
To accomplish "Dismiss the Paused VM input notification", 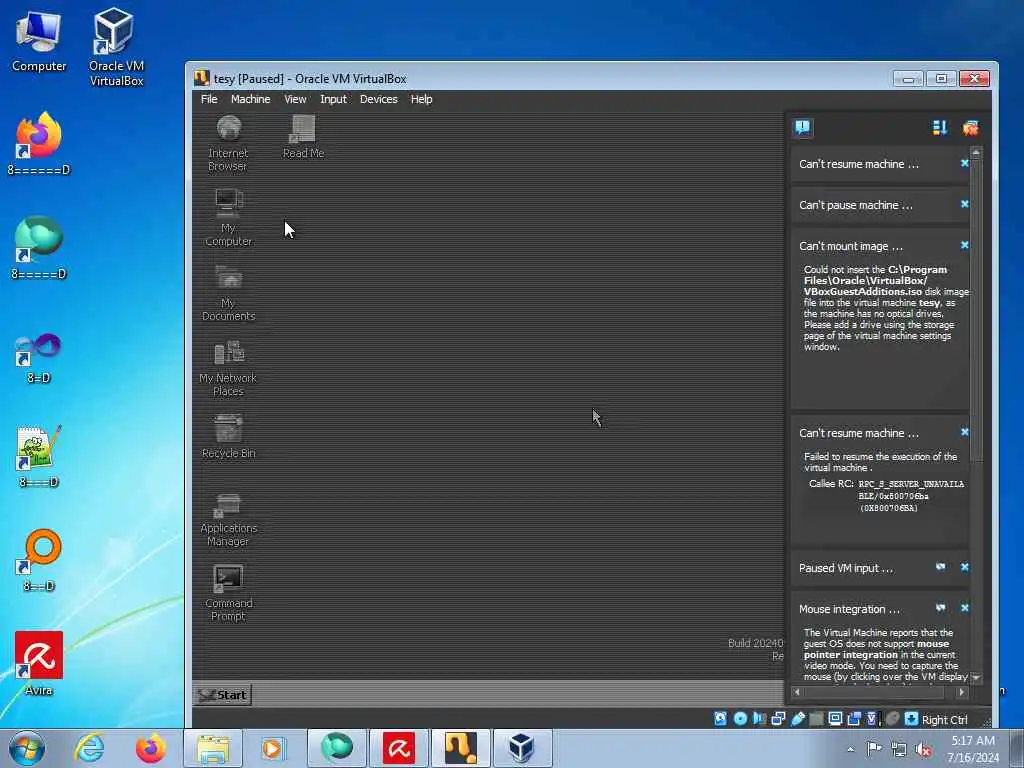I will (x=965, y=567).
